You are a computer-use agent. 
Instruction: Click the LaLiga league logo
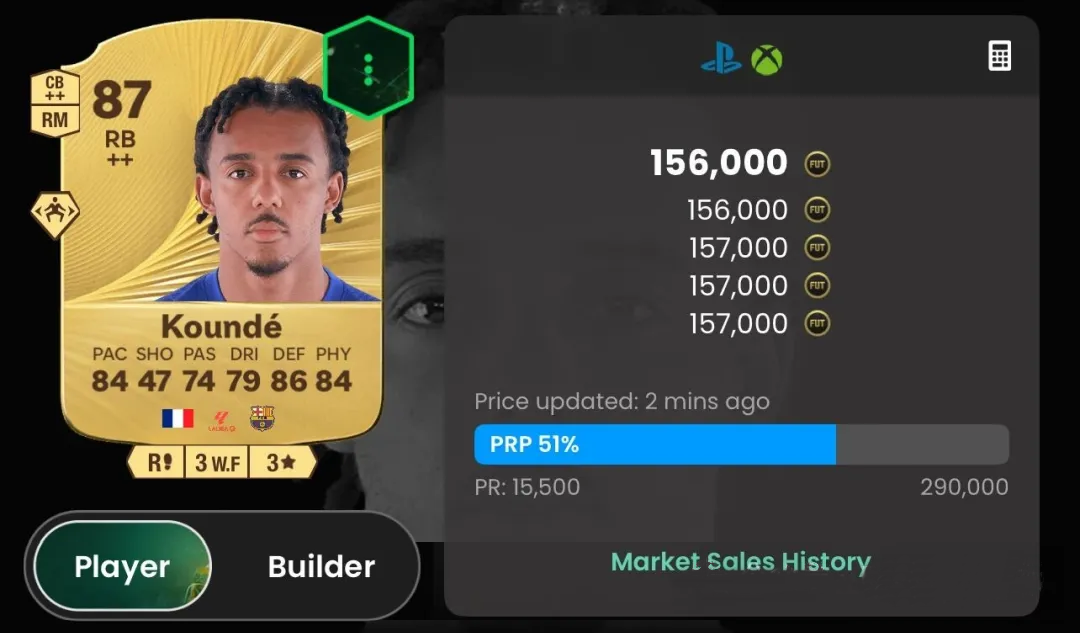(222, 421)
